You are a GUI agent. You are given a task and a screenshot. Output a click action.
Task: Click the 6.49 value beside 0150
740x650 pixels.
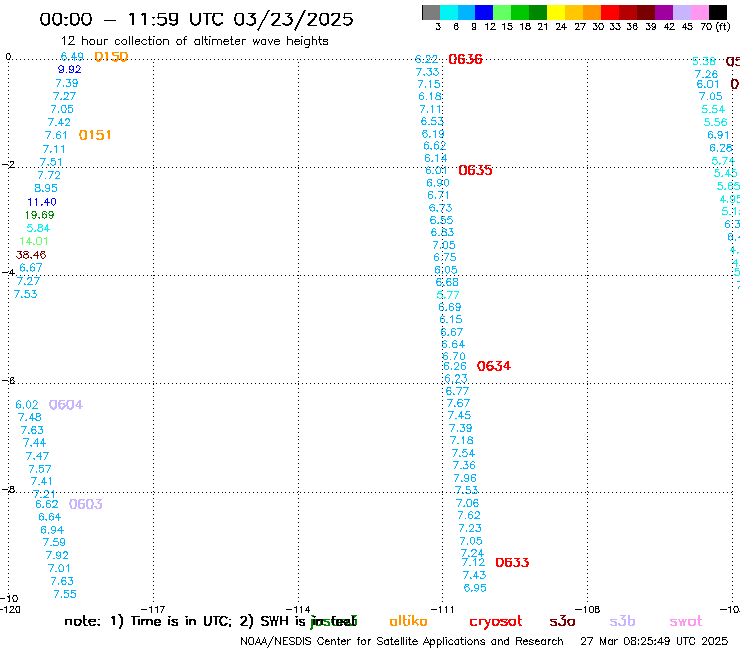pos(72,57)
